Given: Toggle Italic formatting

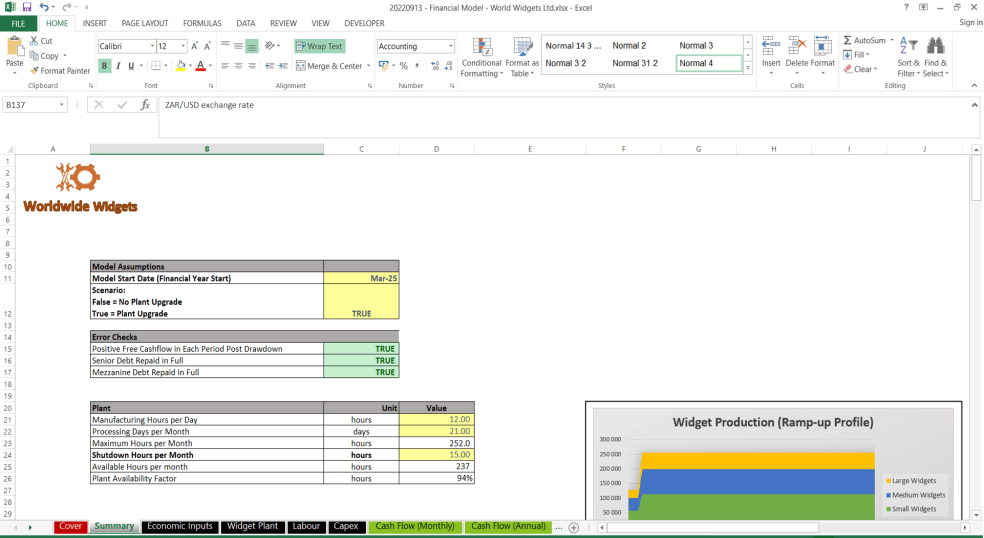Looking at the screenshot, I should tap(117, 65).
